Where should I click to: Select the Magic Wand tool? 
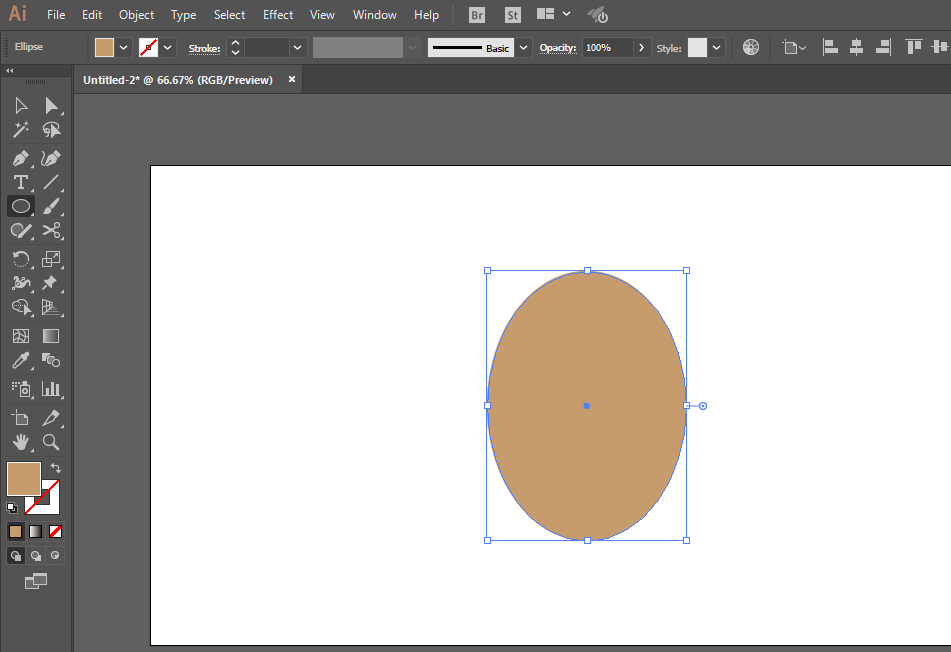20,130
